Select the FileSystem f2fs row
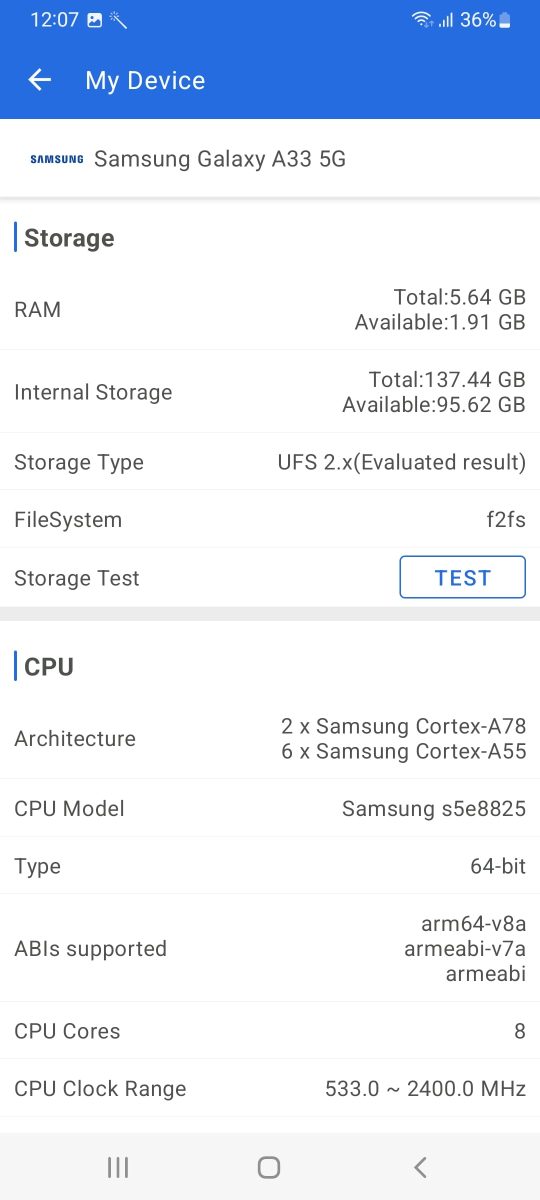The height and width of the screenshot is (1200, 540). point(270,520)
